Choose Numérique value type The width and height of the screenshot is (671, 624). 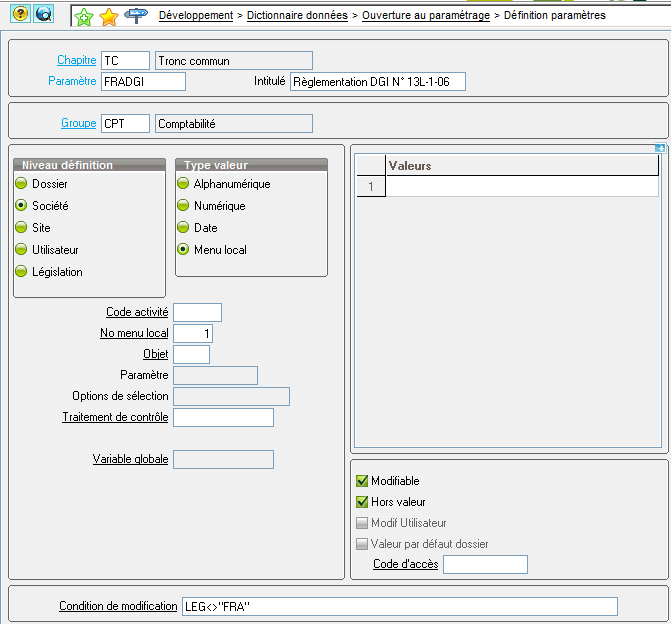tap(183, 205)
